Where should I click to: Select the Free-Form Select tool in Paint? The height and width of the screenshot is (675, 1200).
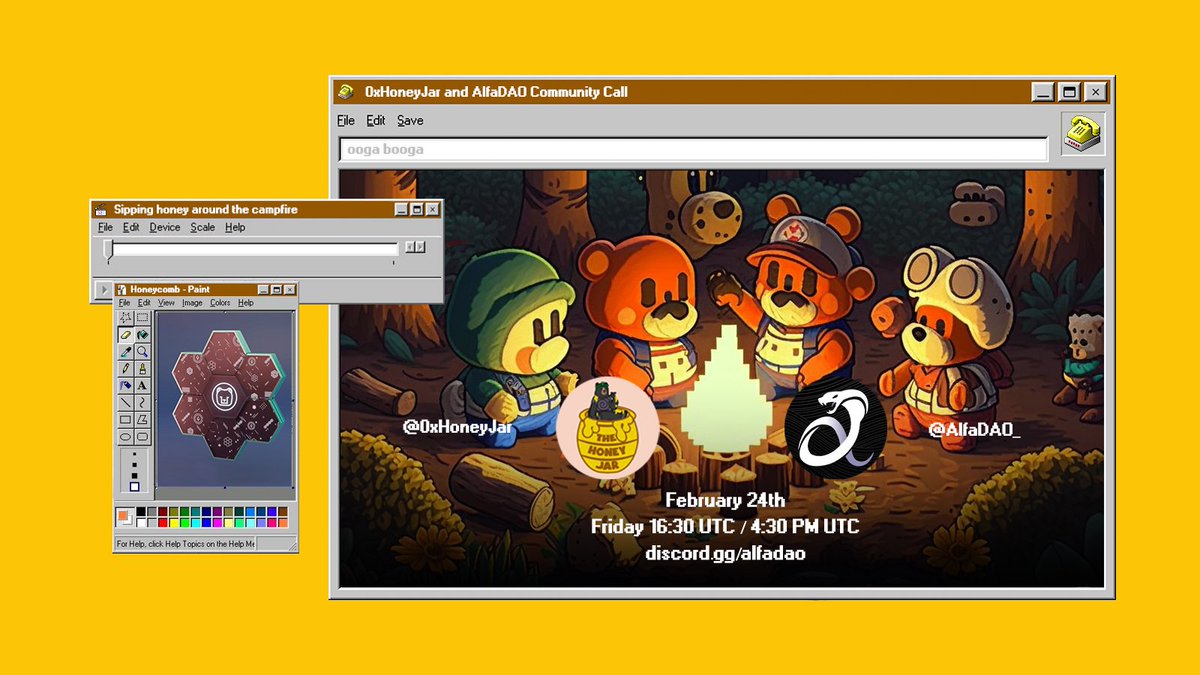click(x=126, y=317)
